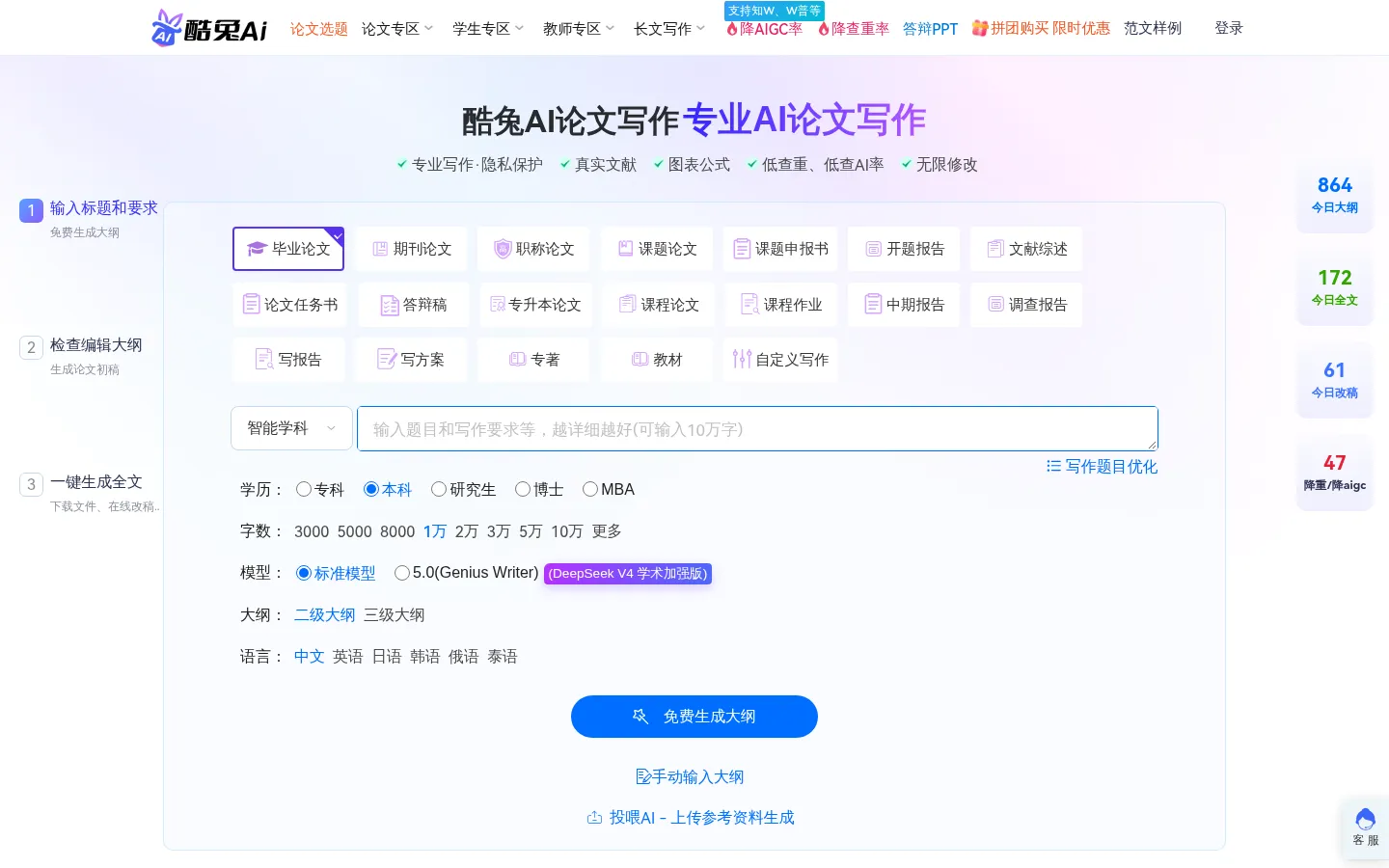Choose 泰语 as the language
The height and width of the screenshot is (868, 1389).
[503, 657]
